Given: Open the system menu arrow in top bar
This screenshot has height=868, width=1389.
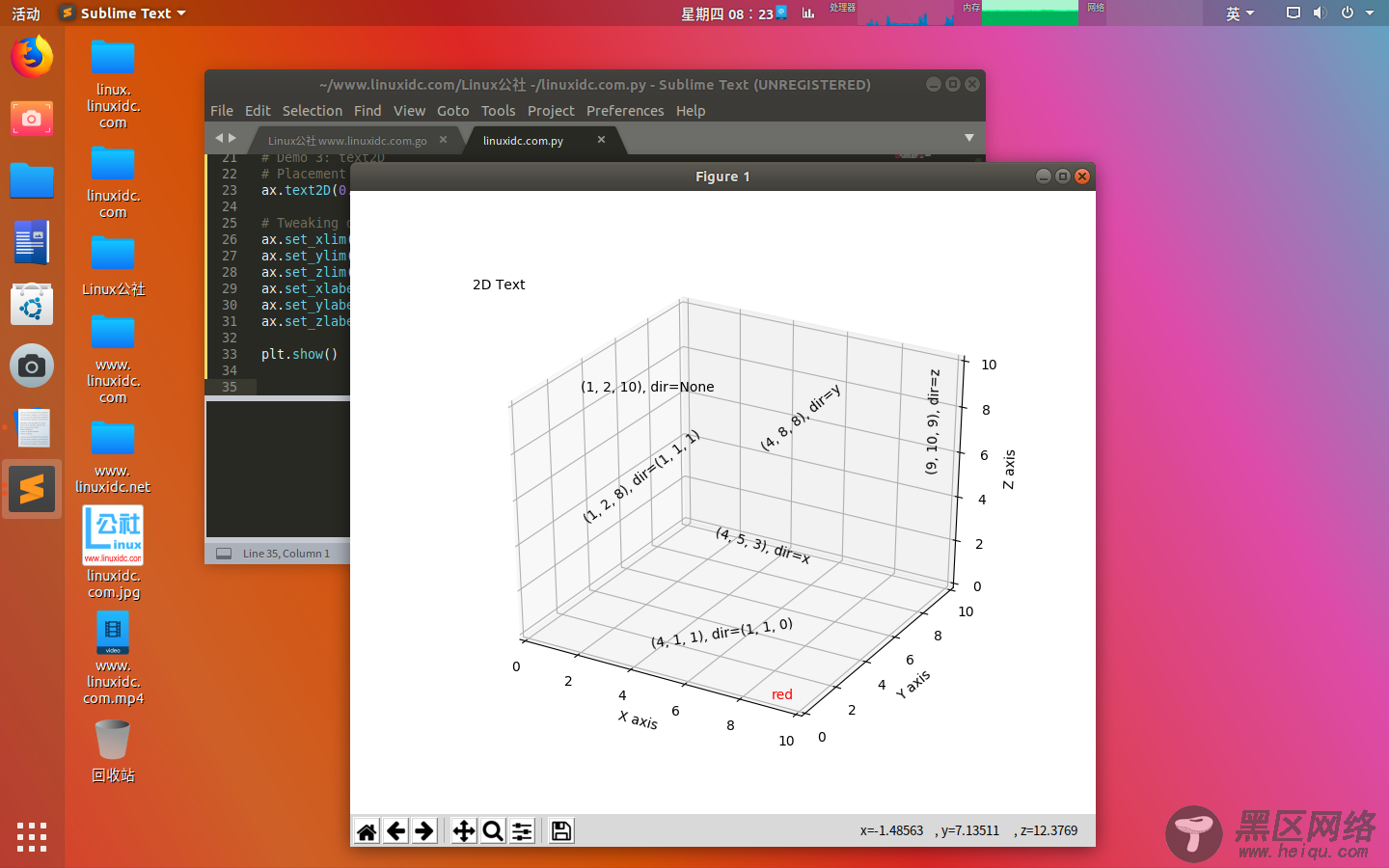Looking at the screenshot, I should click(x=1370, y=13).
